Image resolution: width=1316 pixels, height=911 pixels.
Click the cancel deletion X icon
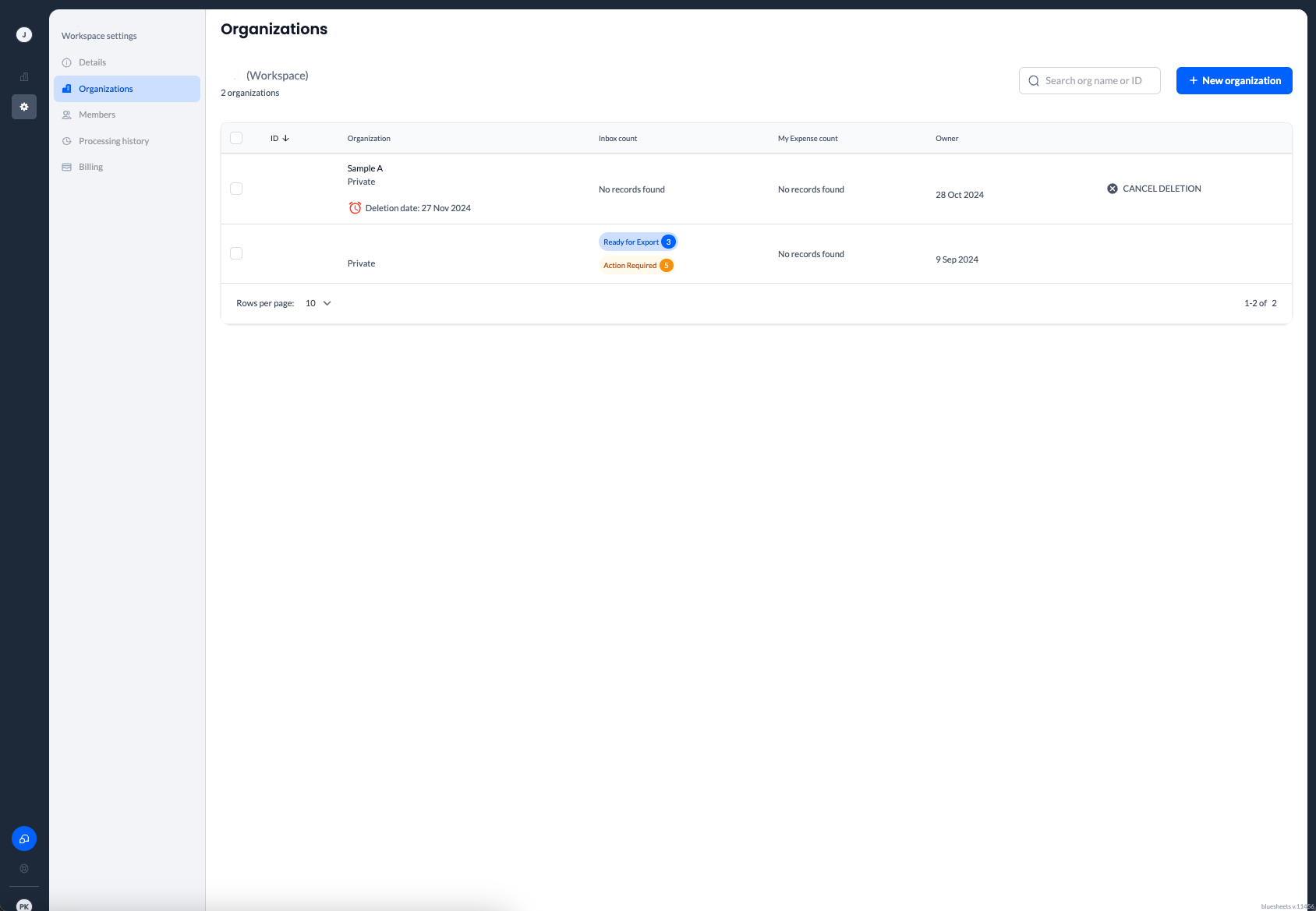1113,189
